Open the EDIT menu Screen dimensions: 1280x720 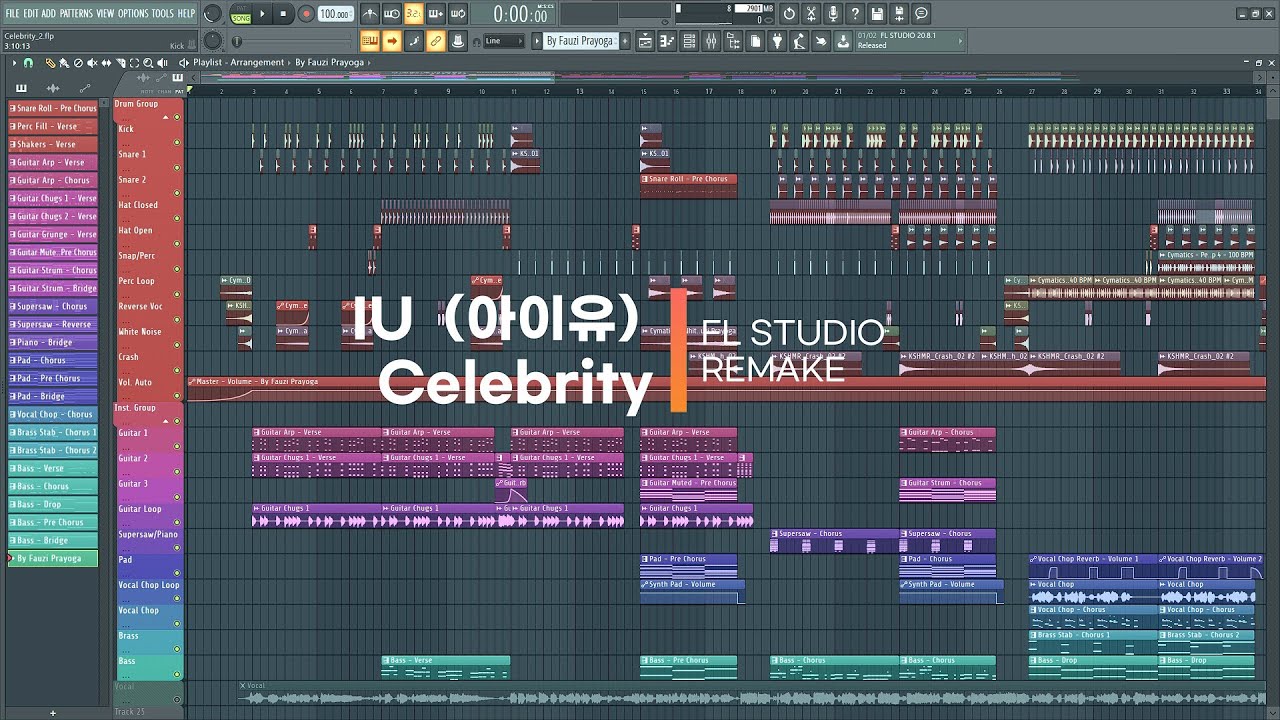tap(31, 14)
